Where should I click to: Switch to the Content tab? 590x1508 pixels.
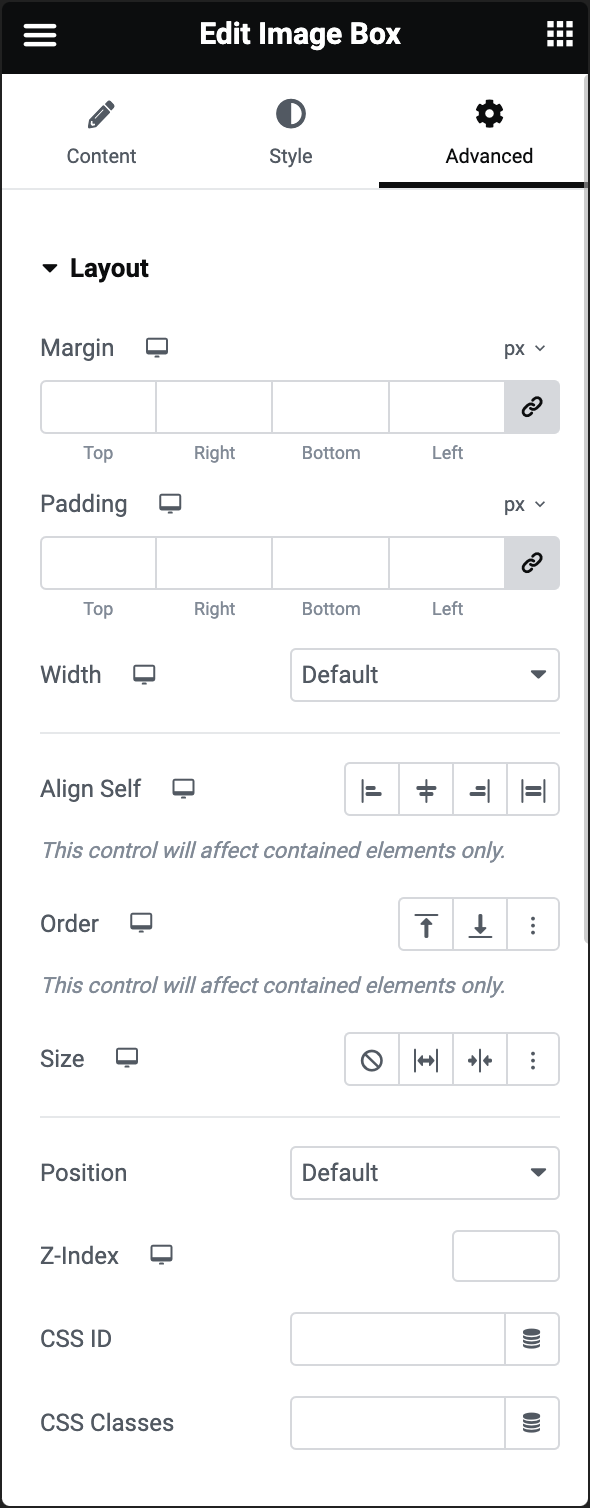pos(101,130)
